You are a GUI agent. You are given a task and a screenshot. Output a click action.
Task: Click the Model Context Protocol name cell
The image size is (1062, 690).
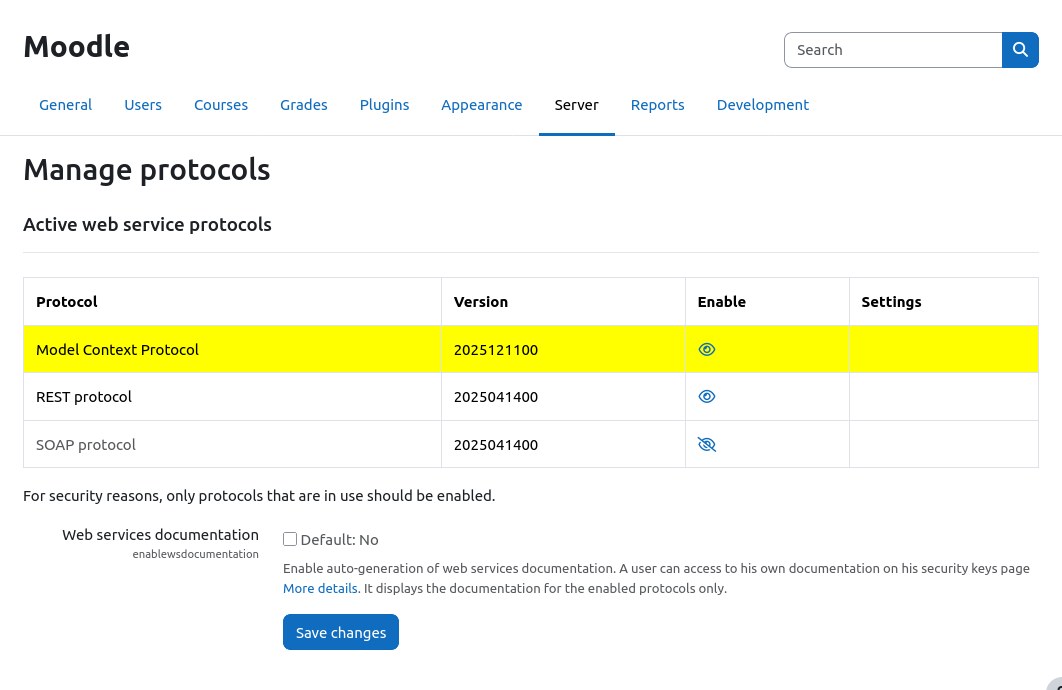[232, 349]
